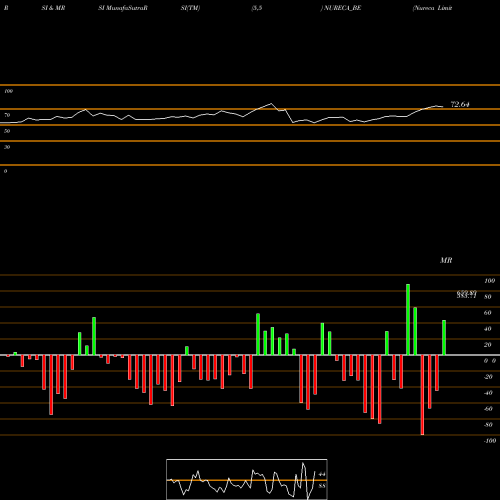Click the MR label above the bar chart
The width and height of the screenshot is (500, 500).
[446, 260]
